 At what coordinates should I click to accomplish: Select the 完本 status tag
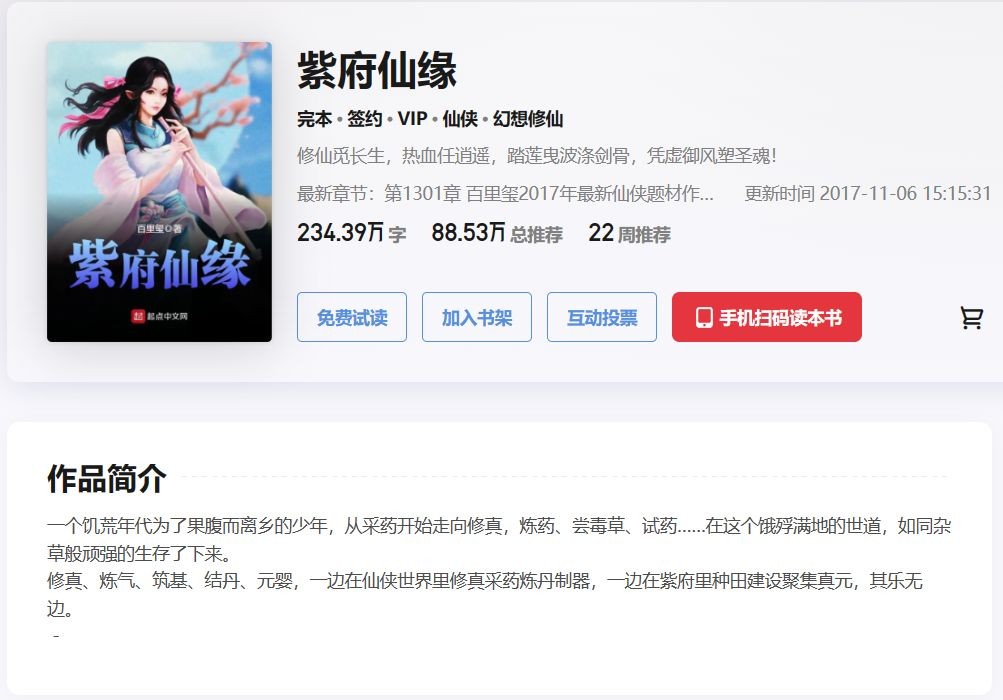315,119
